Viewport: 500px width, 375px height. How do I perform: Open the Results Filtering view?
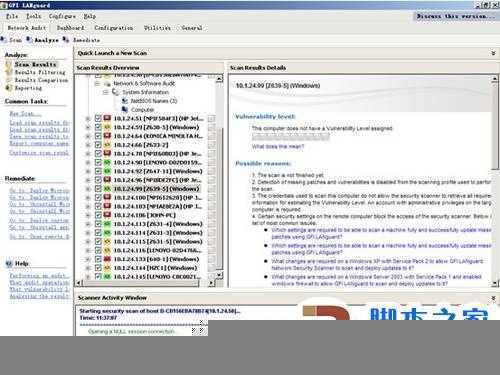(40, 72)
